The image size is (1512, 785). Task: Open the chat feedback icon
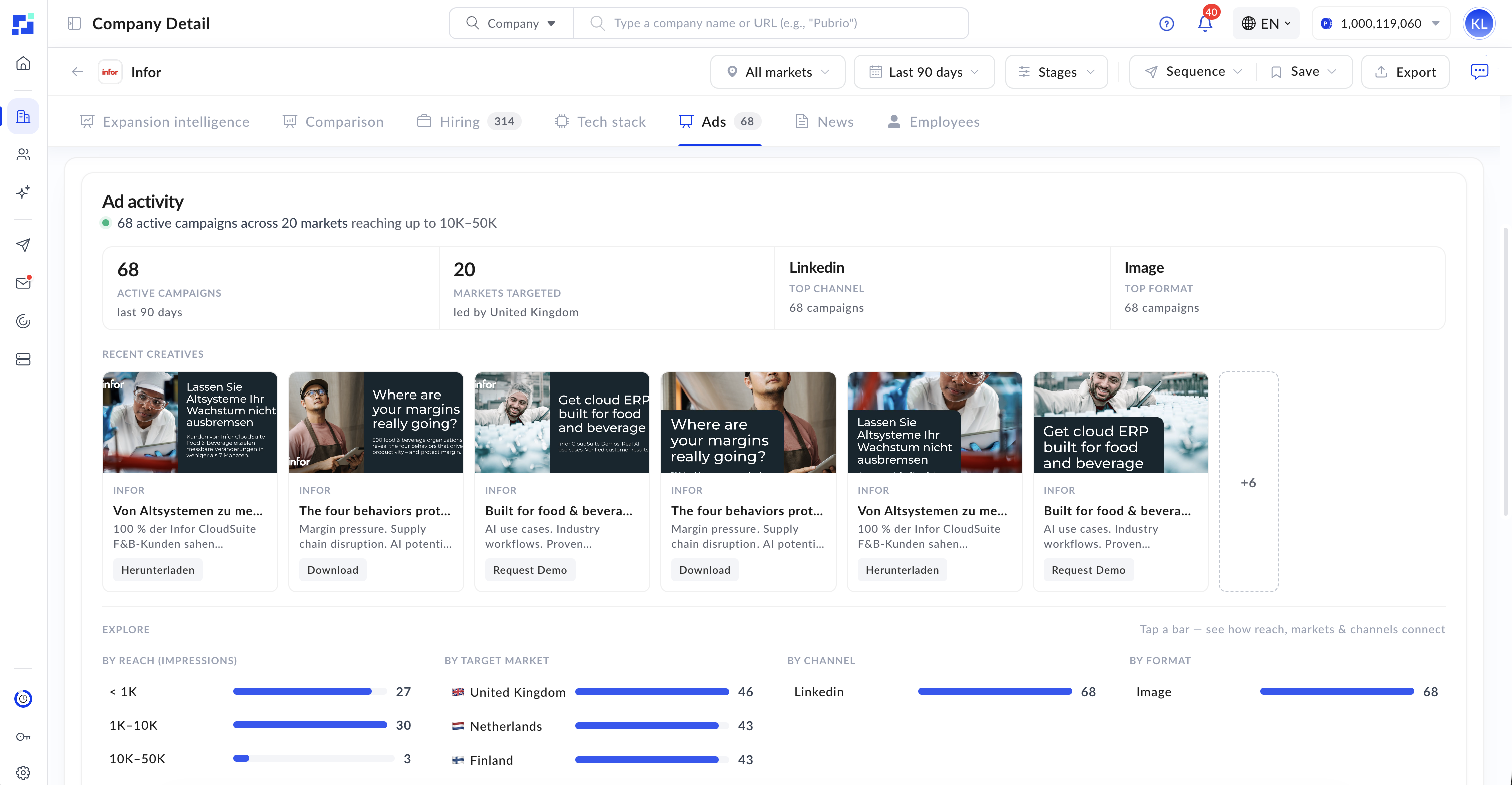pyautogui.click(x=1479, y=71)
